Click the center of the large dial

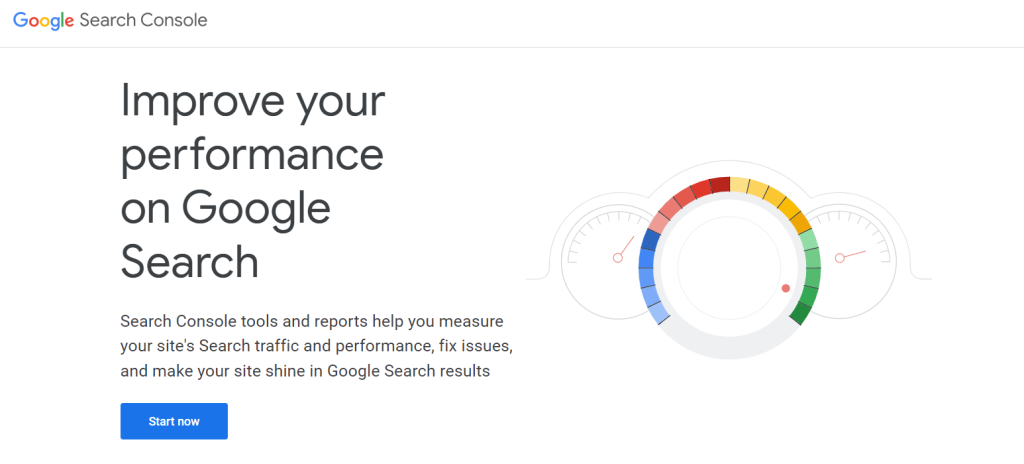point(729,267)
